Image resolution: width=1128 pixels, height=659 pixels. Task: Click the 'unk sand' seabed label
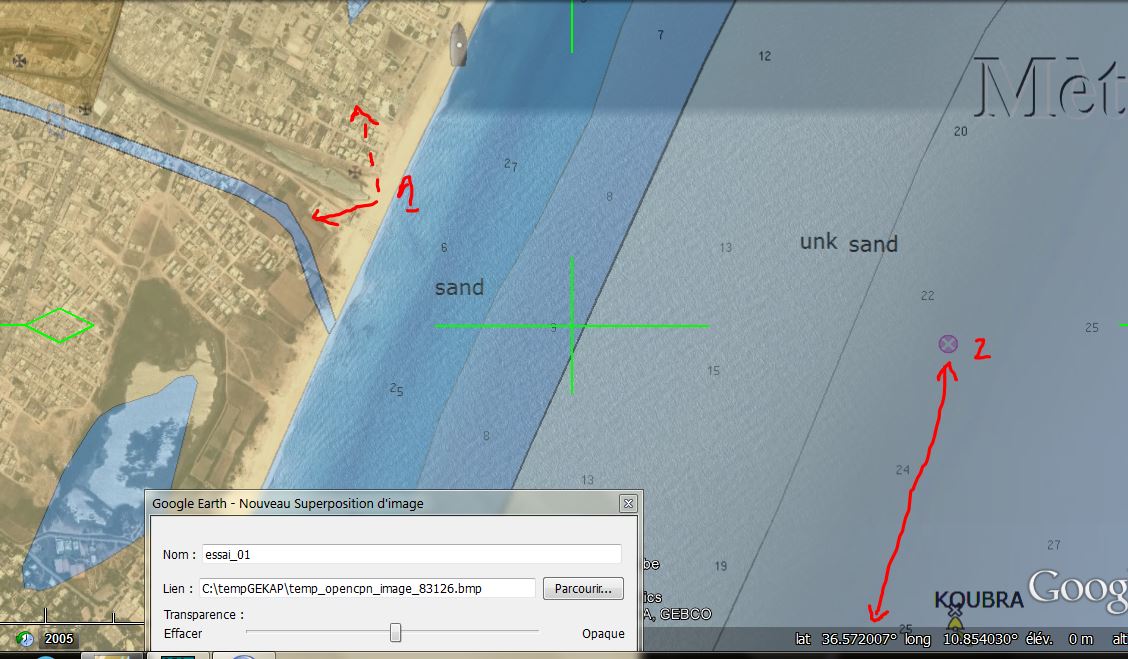tap(849, 242)
